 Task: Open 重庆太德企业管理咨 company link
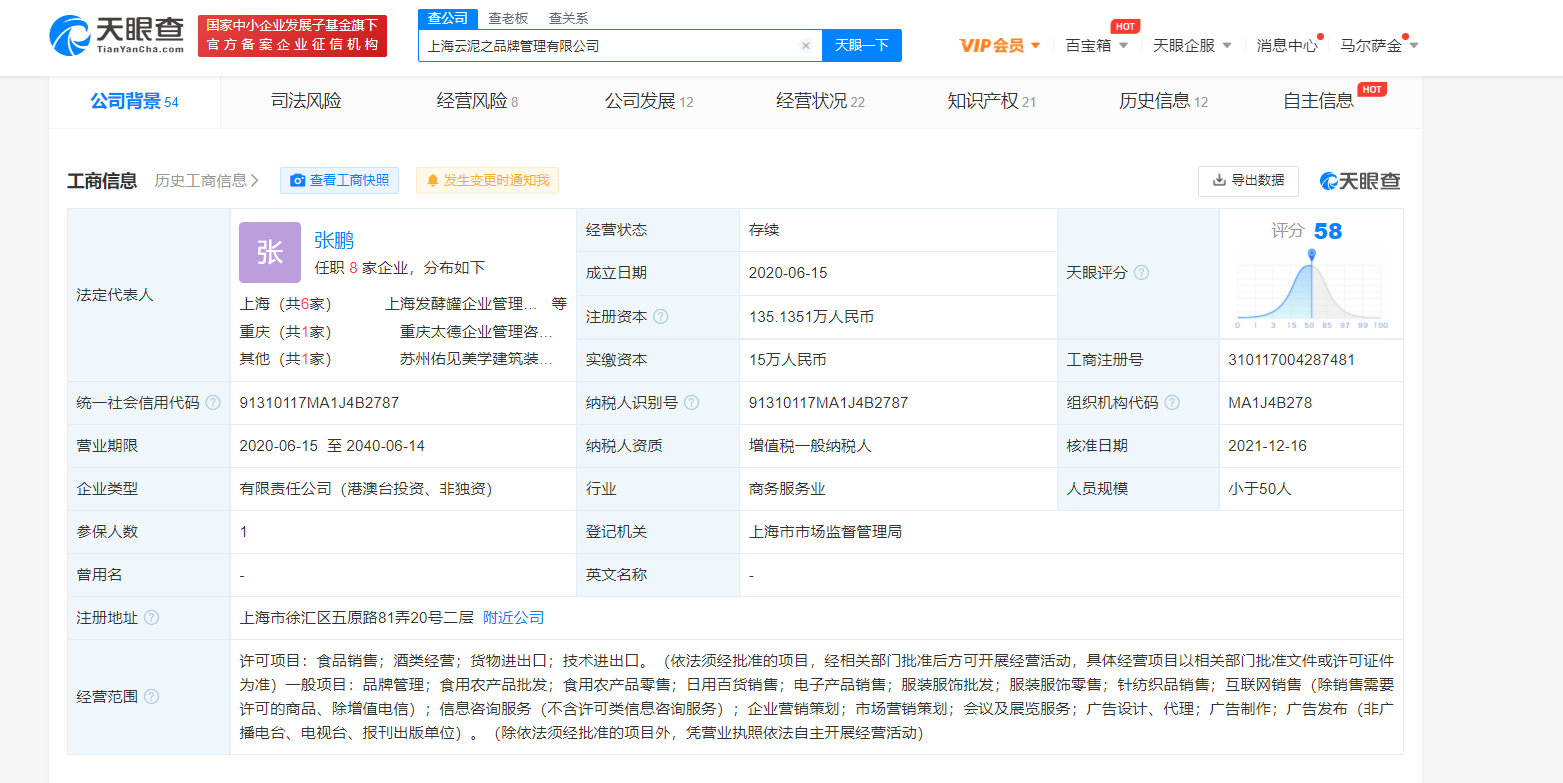point(476,332)
